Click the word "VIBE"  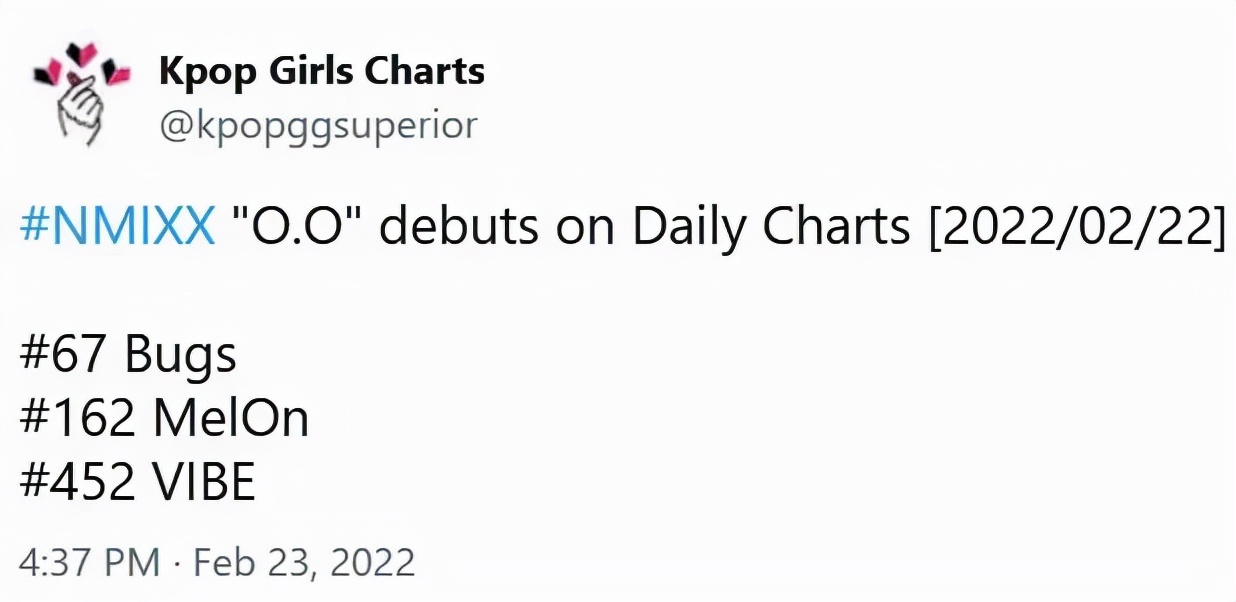pos(204,483)
